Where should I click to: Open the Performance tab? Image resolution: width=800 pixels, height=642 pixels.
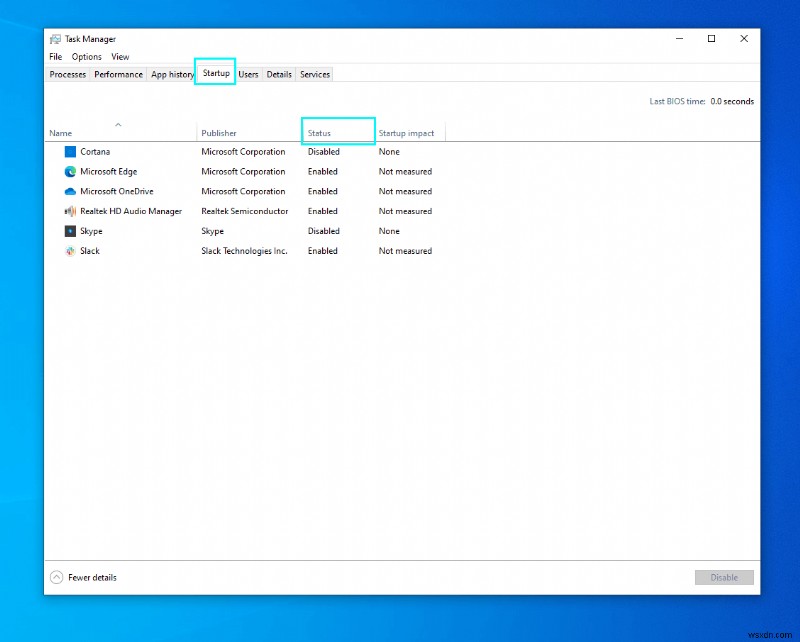(x=118, y=73)
